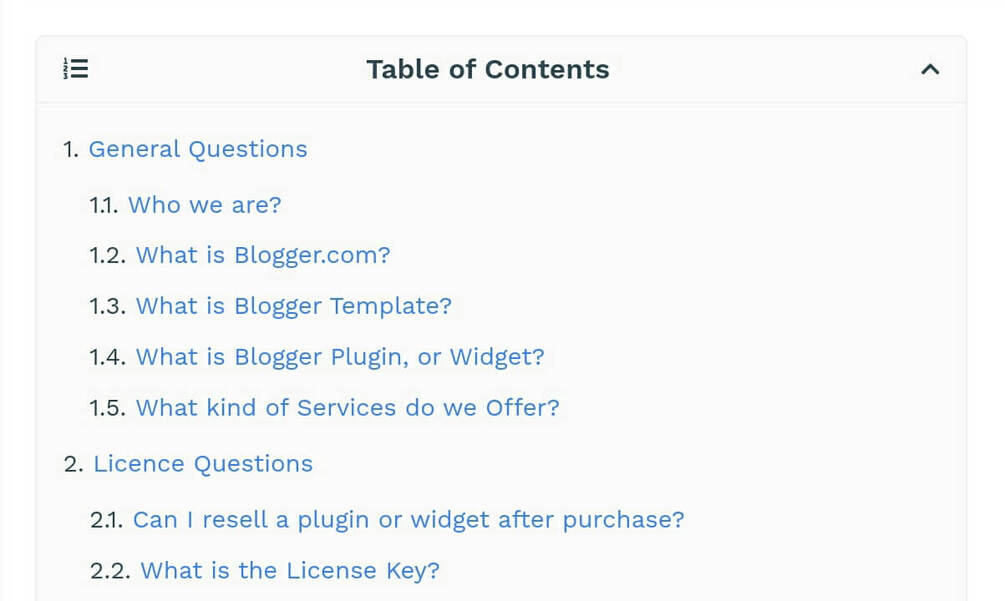Viewport: 1005px width, 601px height.
Task: Collapse the Table of Contents with chevron
Action: click(930, 70)
